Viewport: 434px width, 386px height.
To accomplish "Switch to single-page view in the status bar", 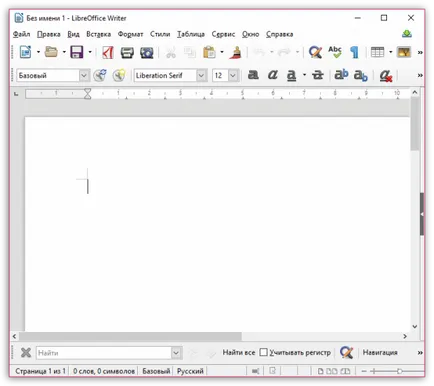I will tap(320, 371).
